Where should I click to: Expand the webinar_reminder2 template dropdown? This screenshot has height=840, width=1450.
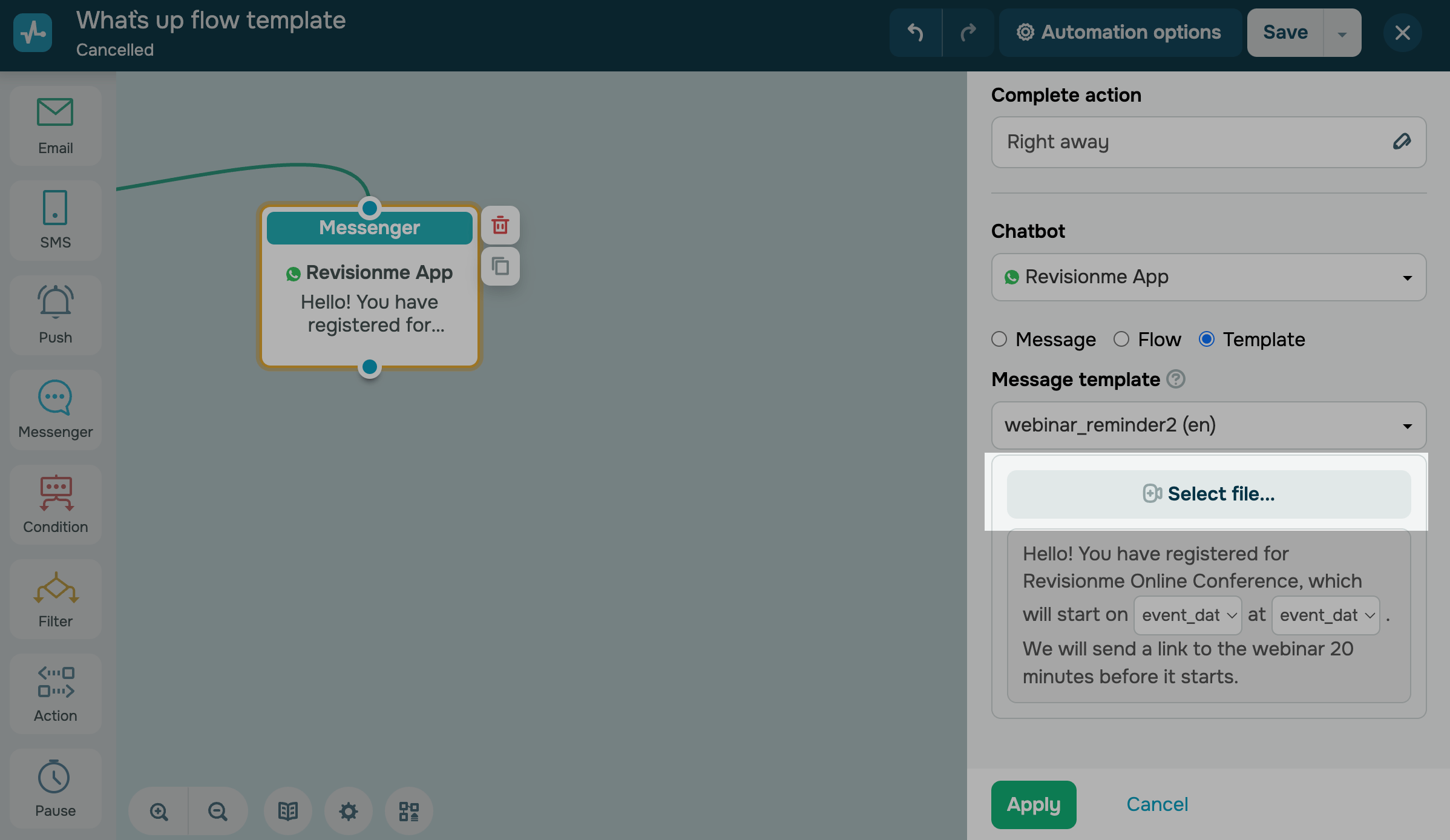click(1208, 425)
